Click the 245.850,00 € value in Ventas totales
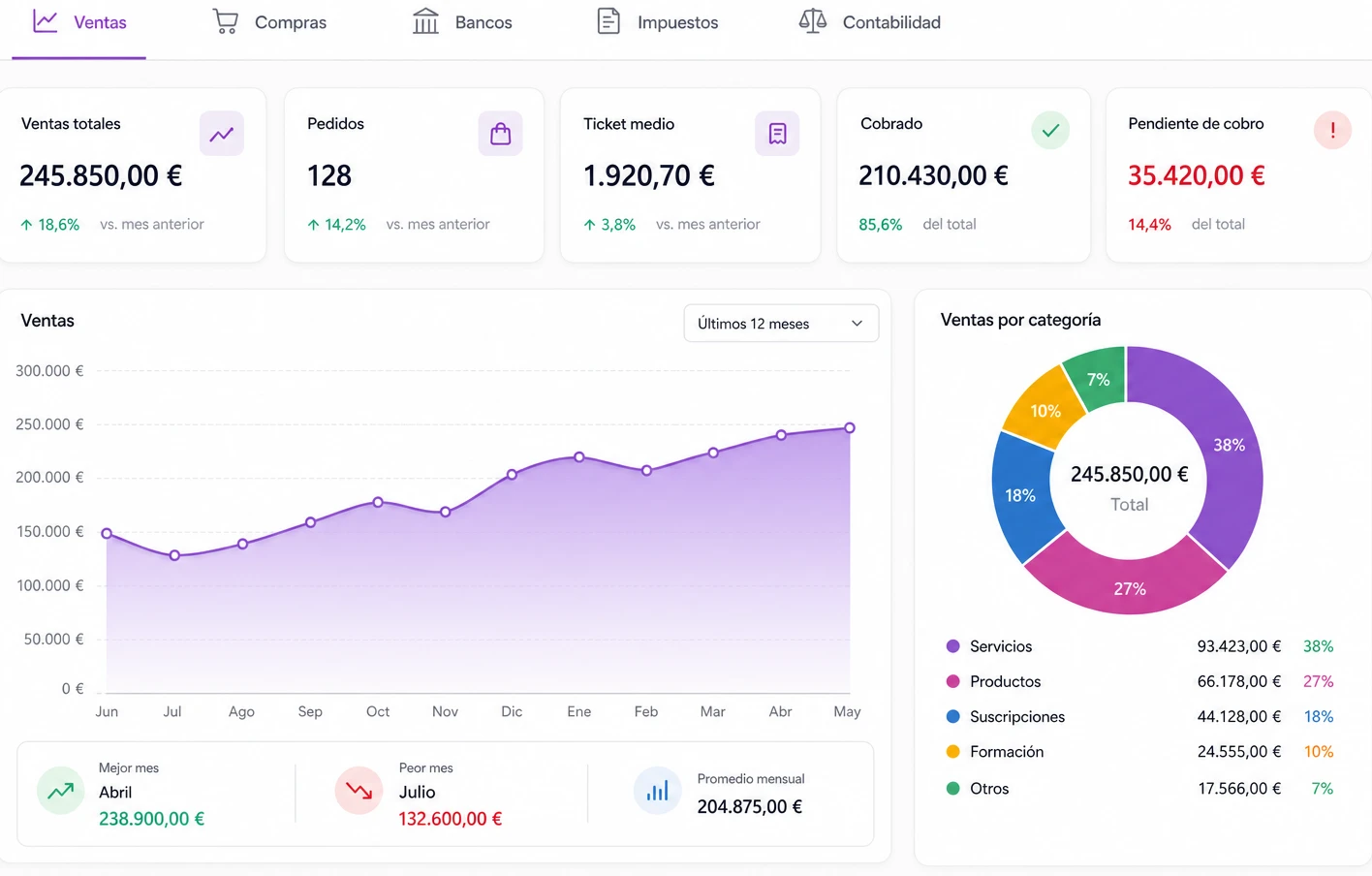 pyautogui.click(x=101, y=175)
